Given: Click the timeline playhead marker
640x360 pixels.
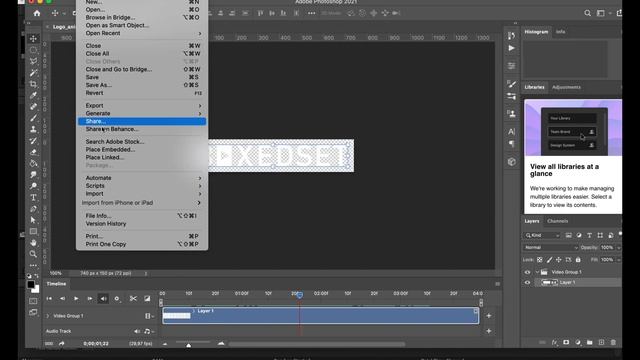Looking at the screenshot, I should 300,295.
